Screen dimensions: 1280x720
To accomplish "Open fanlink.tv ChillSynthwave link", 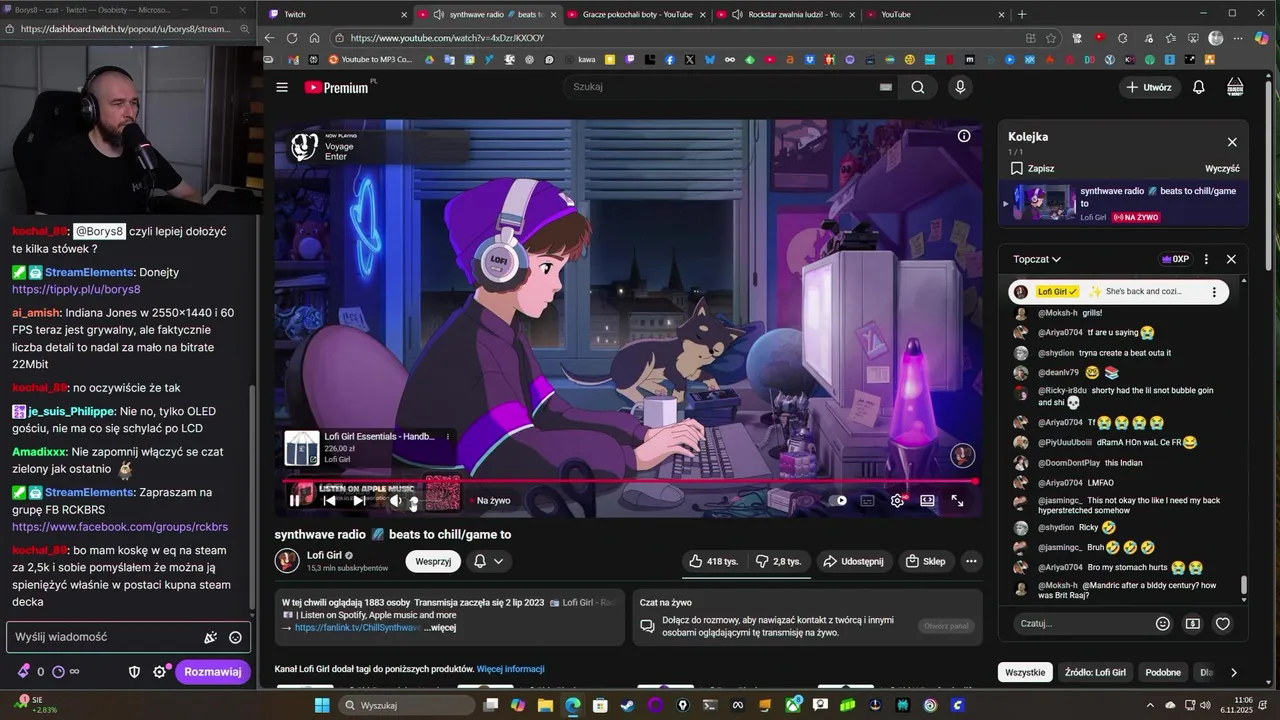I will coord(358,628).
